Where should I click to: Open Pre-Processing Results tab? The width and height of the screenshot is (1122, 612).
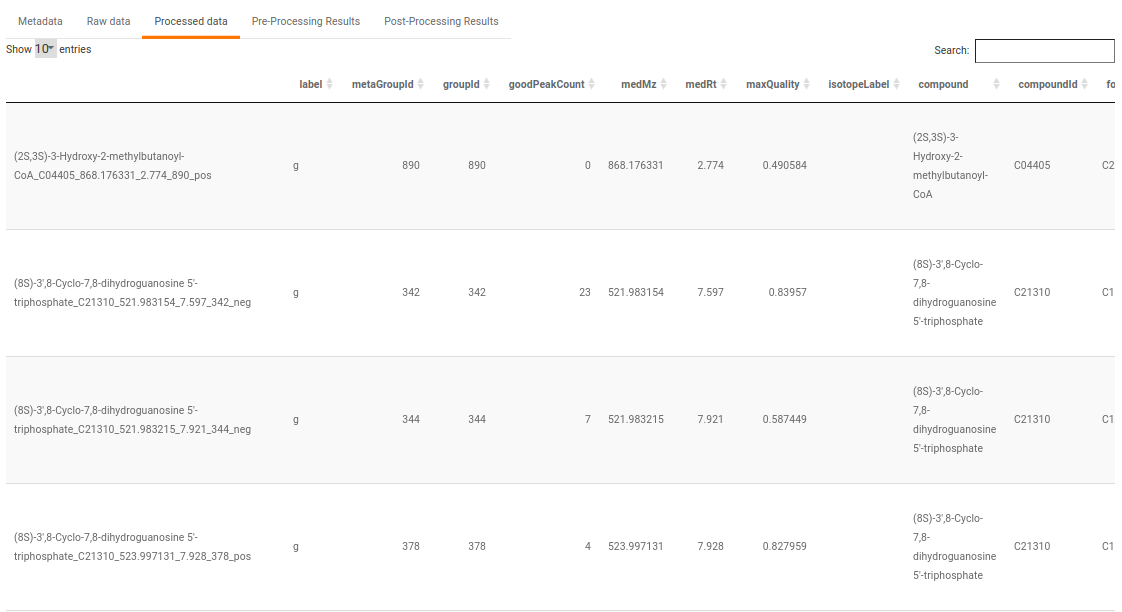[306, 21]
